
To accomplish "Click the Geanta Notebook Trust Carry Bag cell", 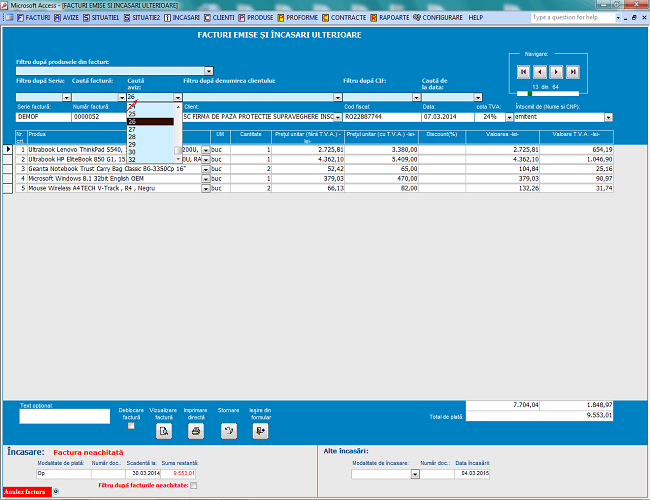I will (114, 169).
